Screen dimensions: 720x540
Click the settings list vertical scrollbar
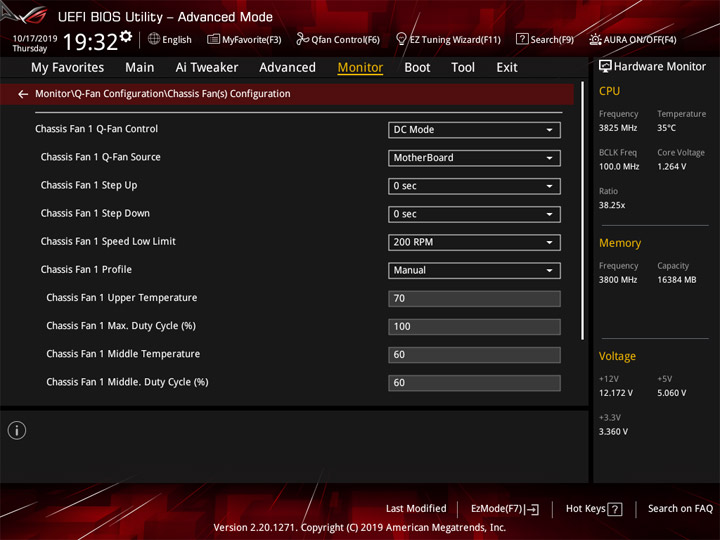[582, 211]
